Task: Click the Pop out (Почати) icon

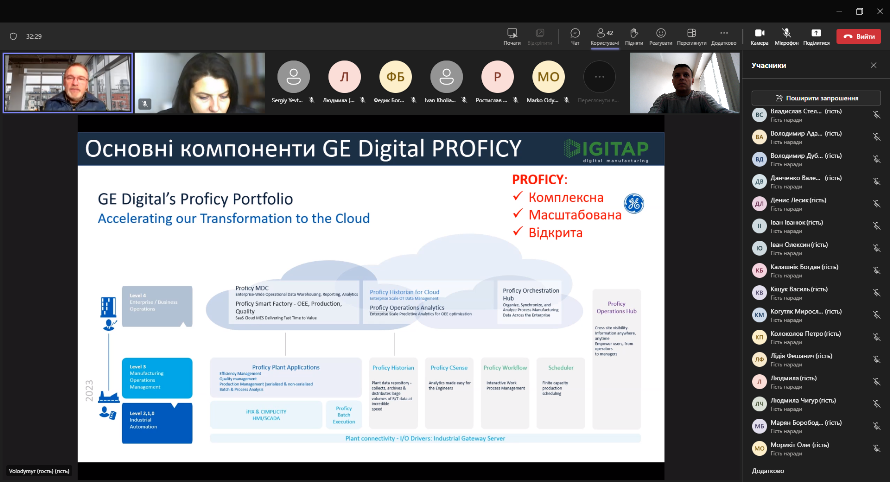Action: coord(512,36)
